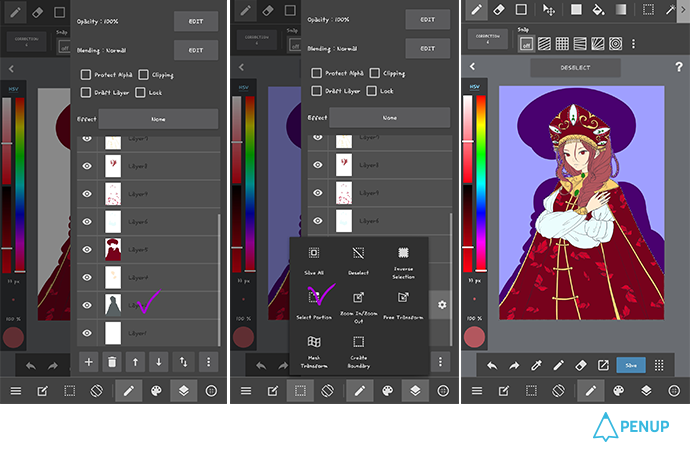This screenshot has width=690, height=452.
Task: Click back chevron in middle panel
Action: [x=241, y=67]
